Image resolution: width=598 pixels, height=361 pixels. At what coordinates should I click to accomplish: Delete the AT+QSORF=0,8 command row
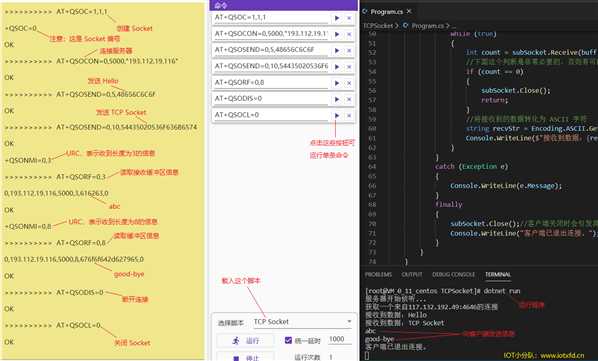pyautogui.click(x=349, y=83)
